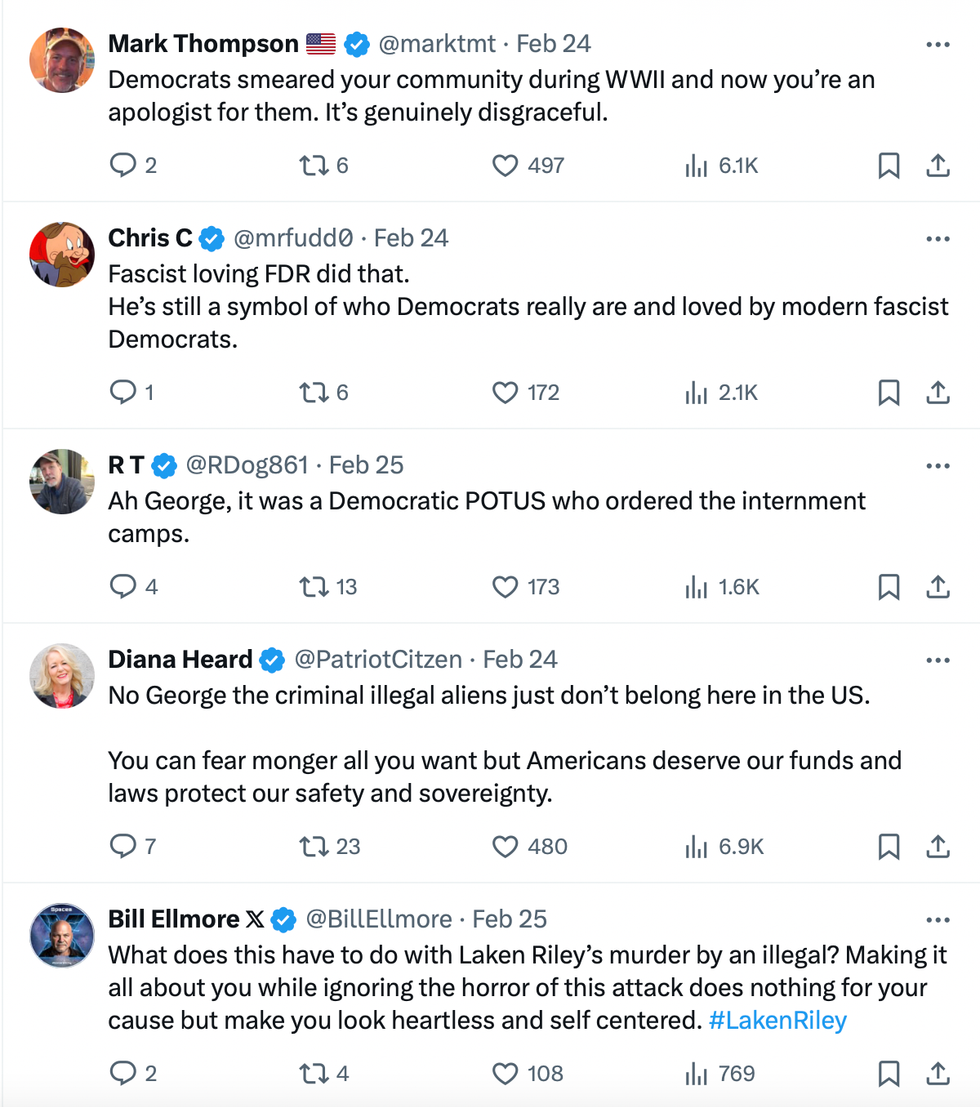Retweet R T's tweet

(x=313, y=587)
